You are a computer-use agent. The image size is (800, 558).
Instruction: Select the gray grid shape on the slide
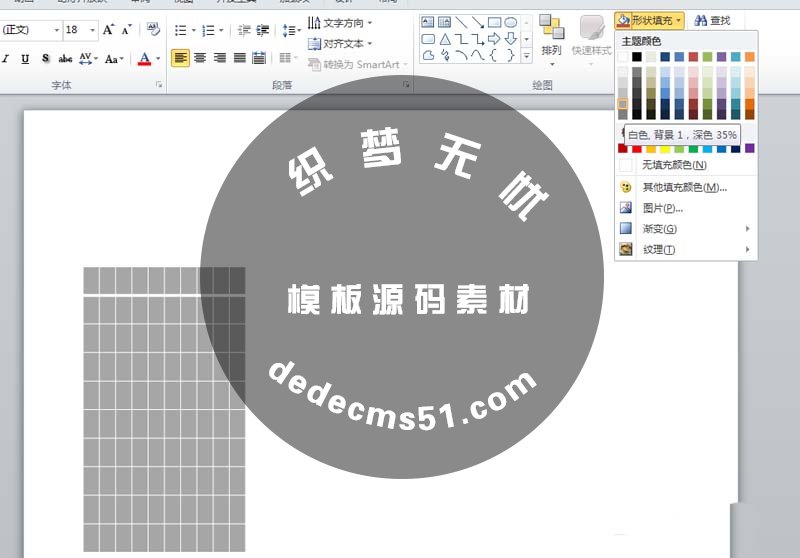pyautogui.click(x=164, y=409)
